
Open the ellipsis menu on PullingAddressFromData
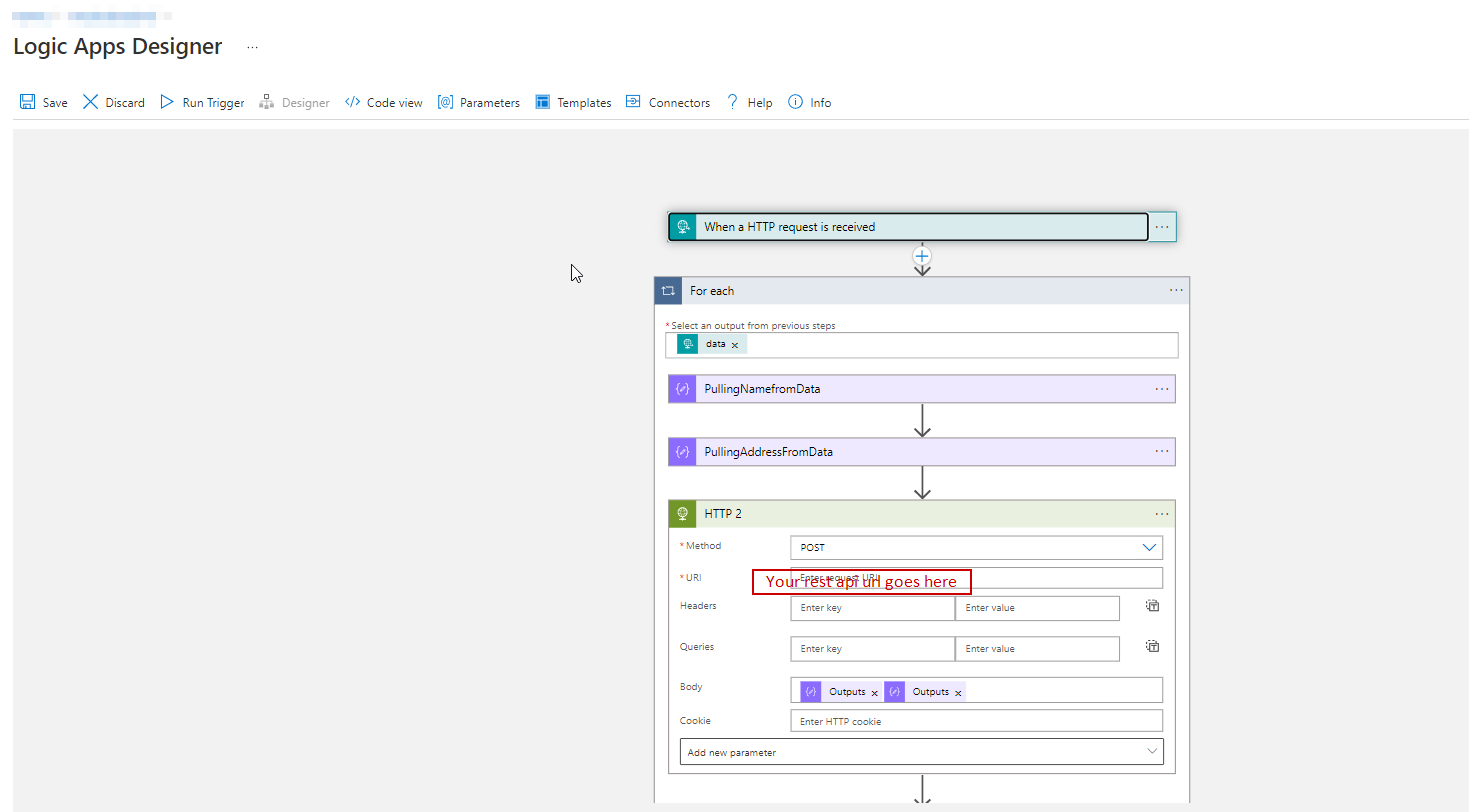[1162, 452]
